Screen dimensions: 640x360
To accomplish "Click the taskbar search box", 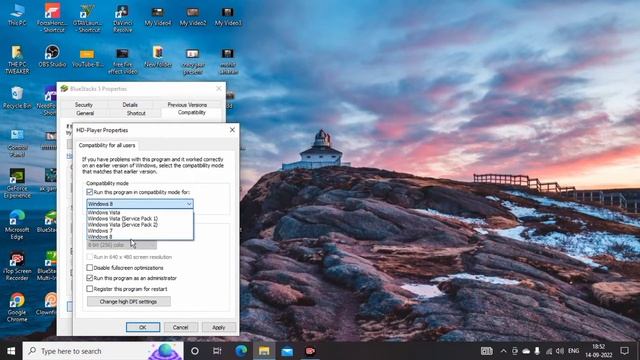I will [x=103, y=351].
